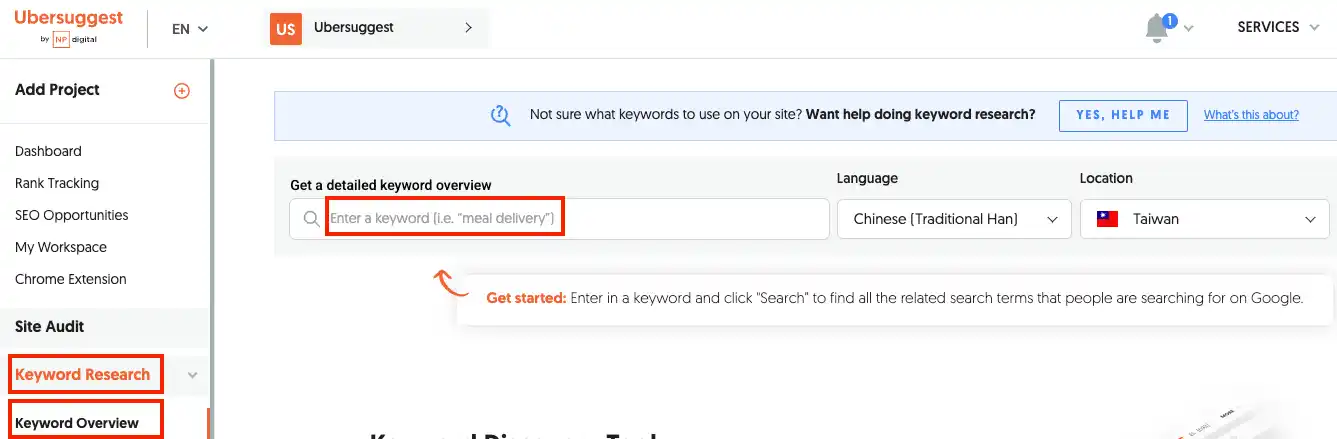This screenshot has height=439, width=1337.
Task: Collapse the Keyword Research section chevron
Action: [x=193, y=375]
